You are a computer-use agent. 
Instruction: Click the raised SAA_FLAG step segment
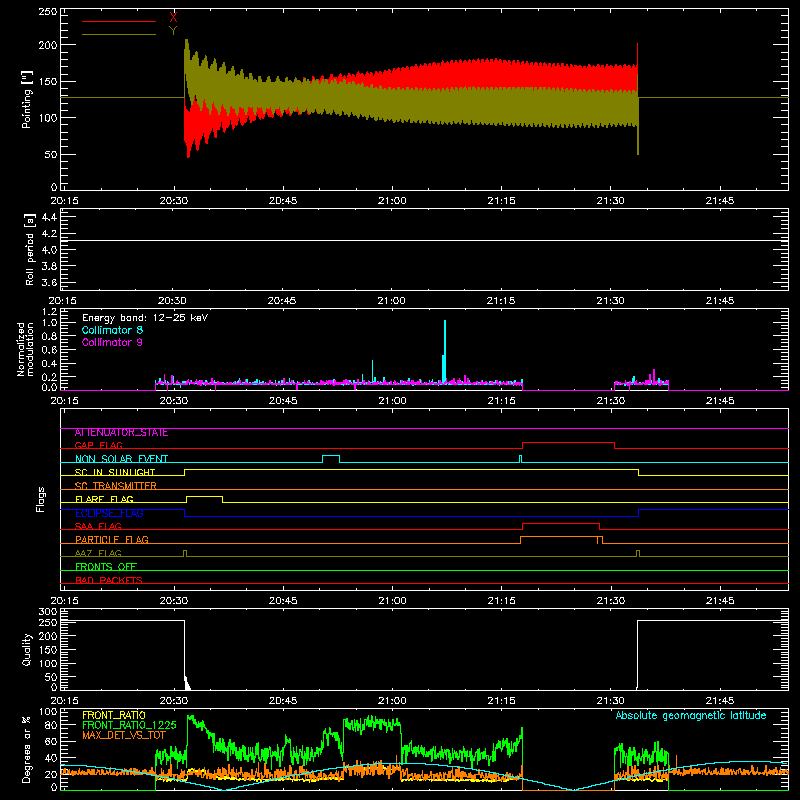[x=561, y=523]
